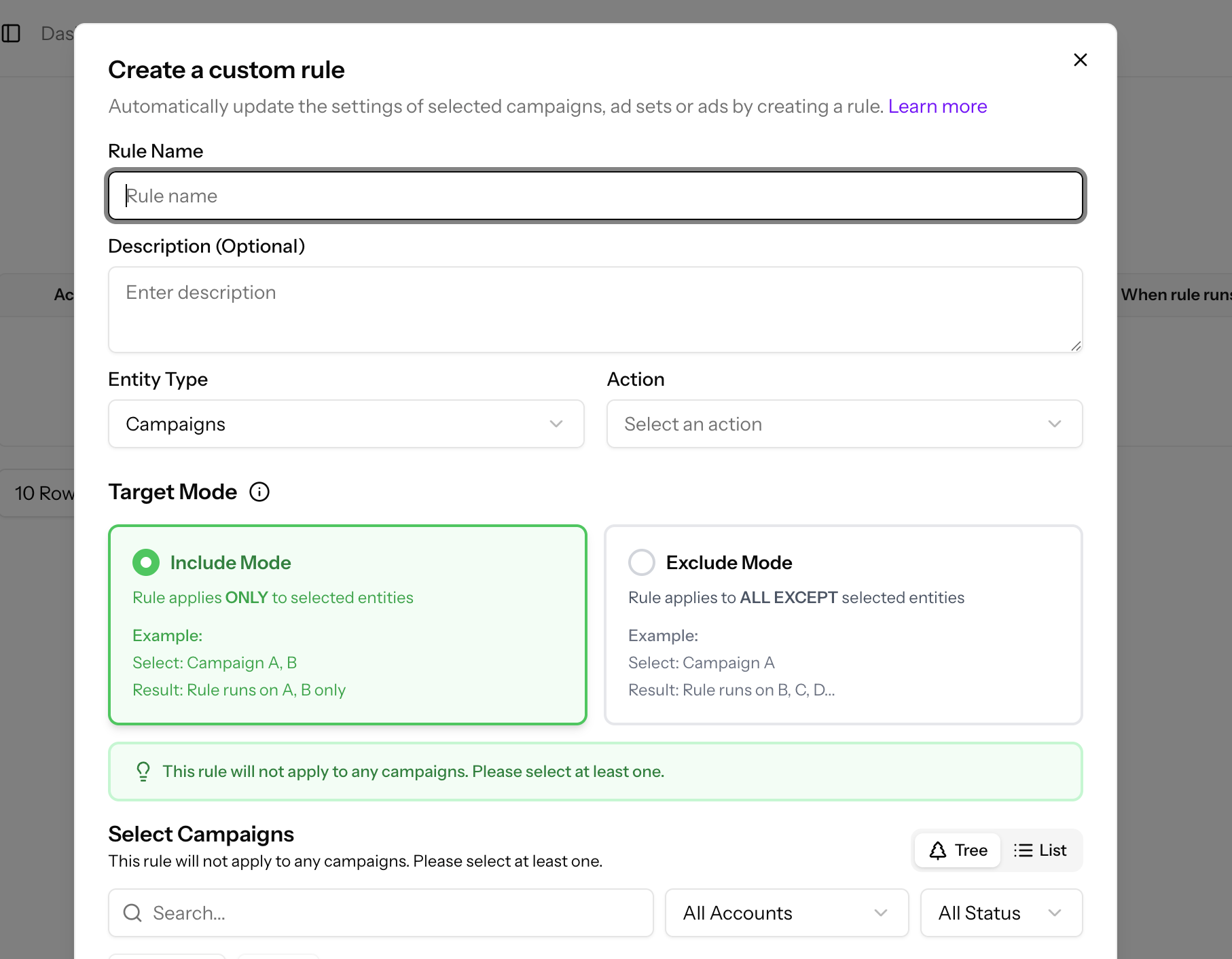Open the 10 Rows per page selector
This screenshot has height=959, width=1232.
pyautogui.click(x=44, y=493)
